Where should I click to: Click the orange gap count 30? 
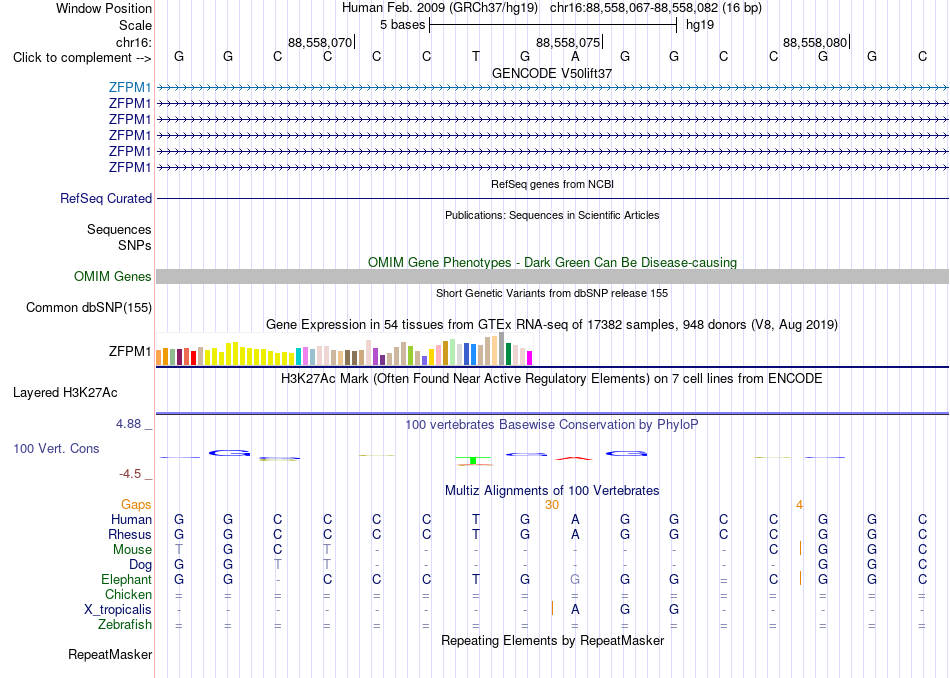(x=552, y=504)
